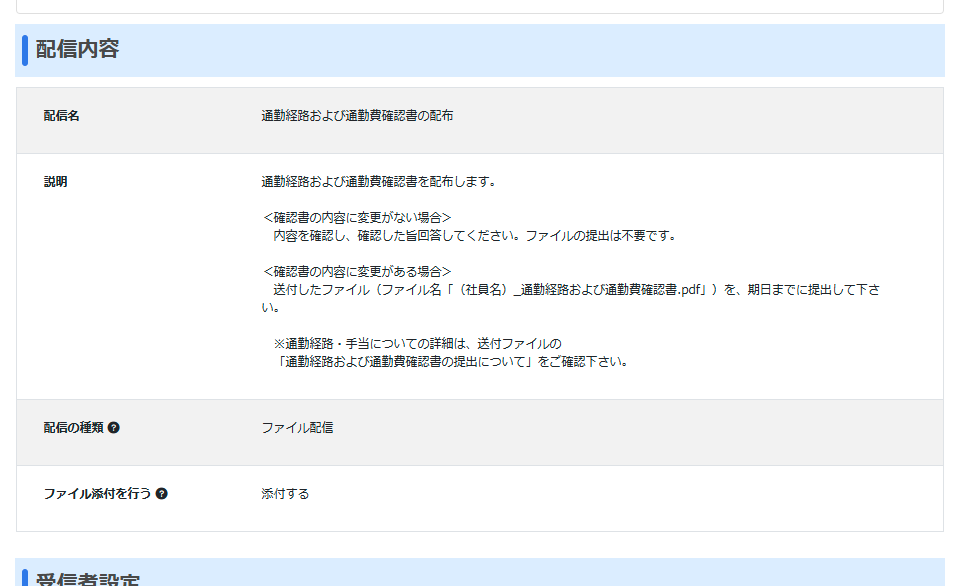This screenshot has height=586, width=960.
Task: Click the line ending with をご確認下さい。
Action: (x=455, y=362)
